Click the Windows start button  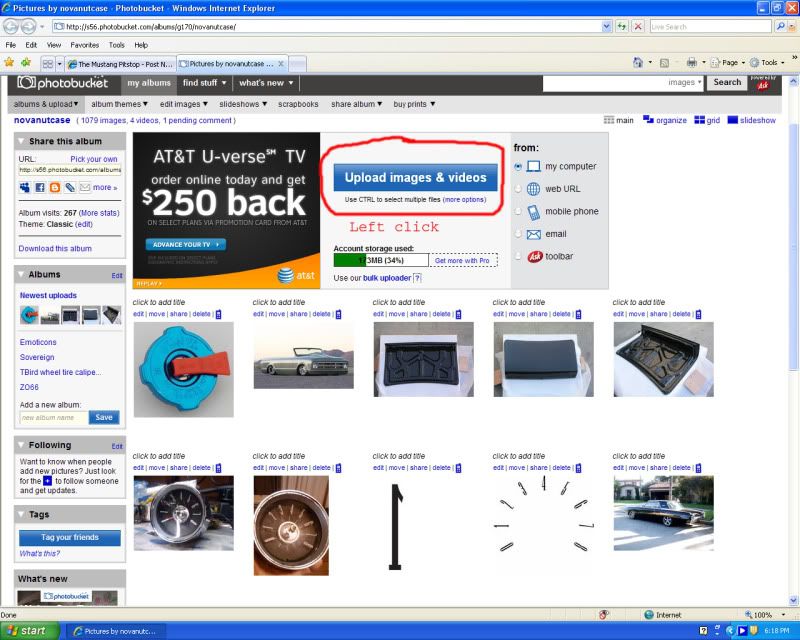tap(29, 631)
